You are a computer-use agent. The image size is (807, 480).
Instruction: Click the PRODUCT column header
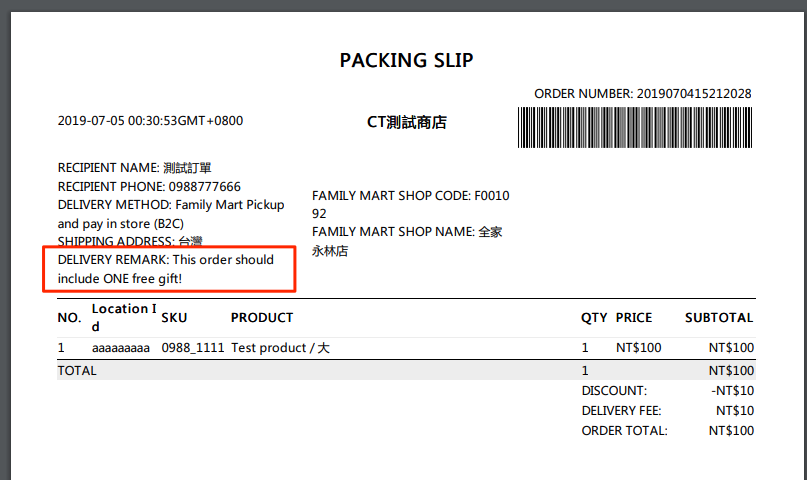(x=262, y=317)
